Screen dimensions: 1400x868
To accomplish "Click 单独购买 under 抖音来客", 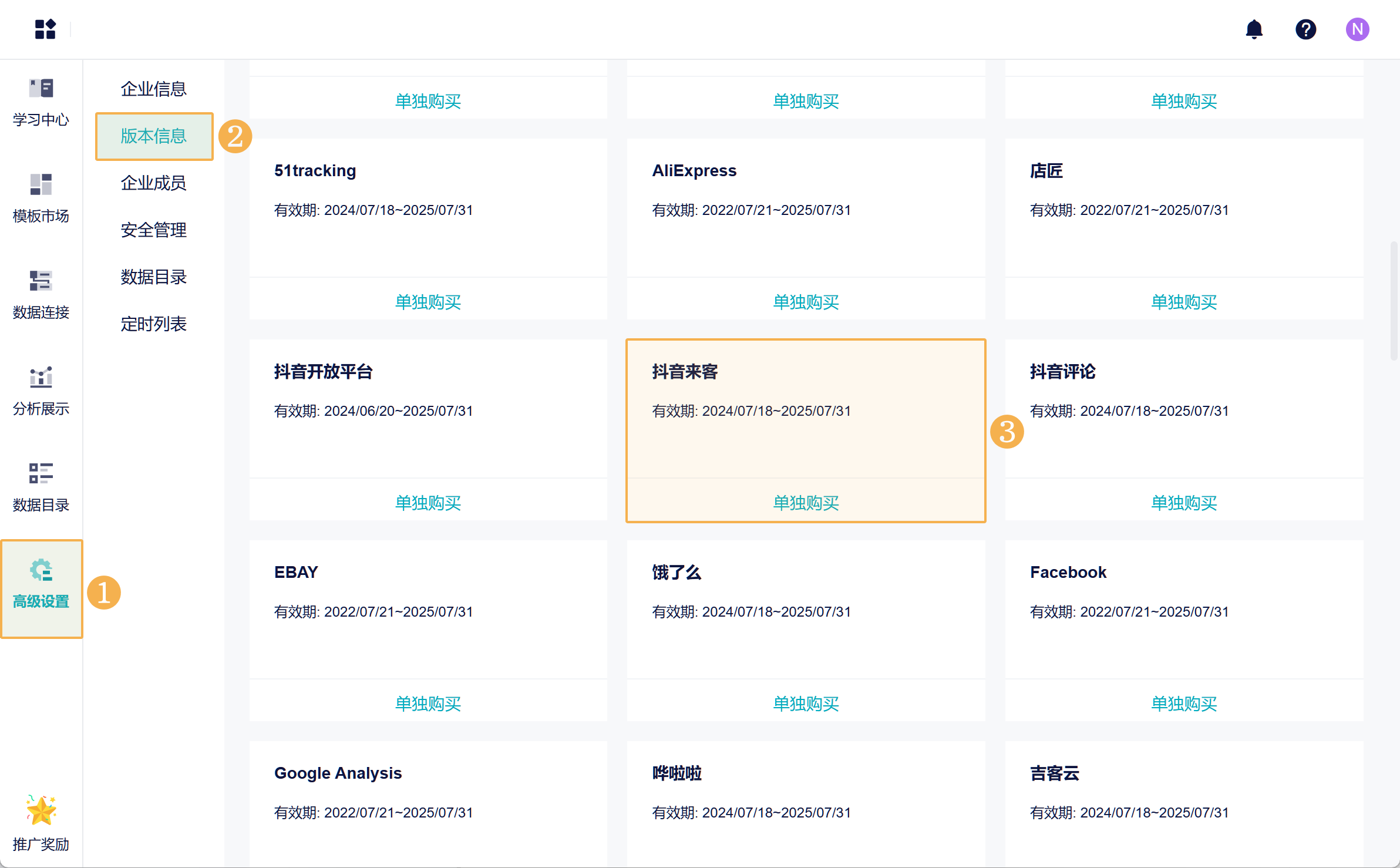I will [x=806, y=503].
